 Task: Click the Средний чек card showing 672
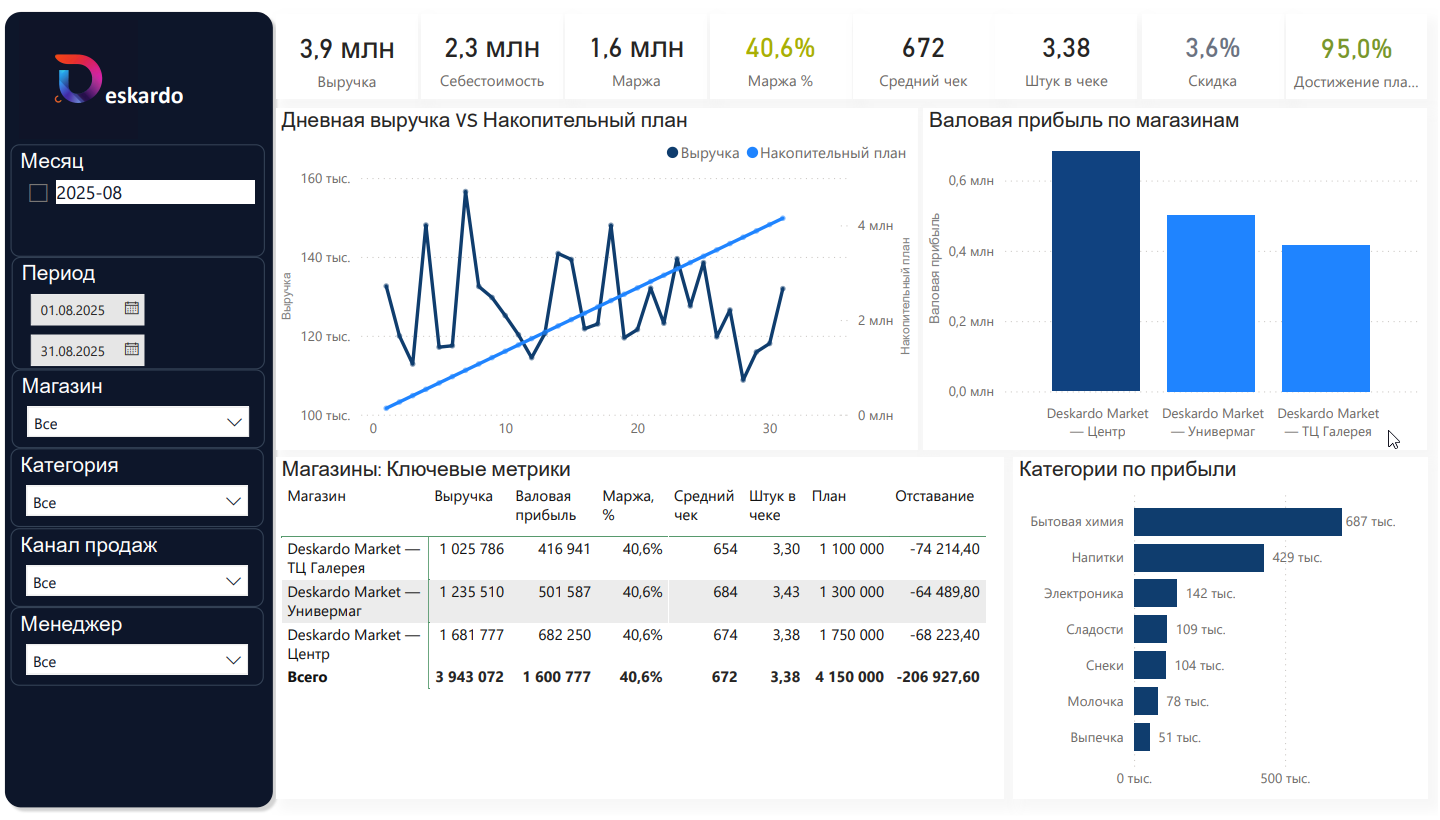(923, 55)
